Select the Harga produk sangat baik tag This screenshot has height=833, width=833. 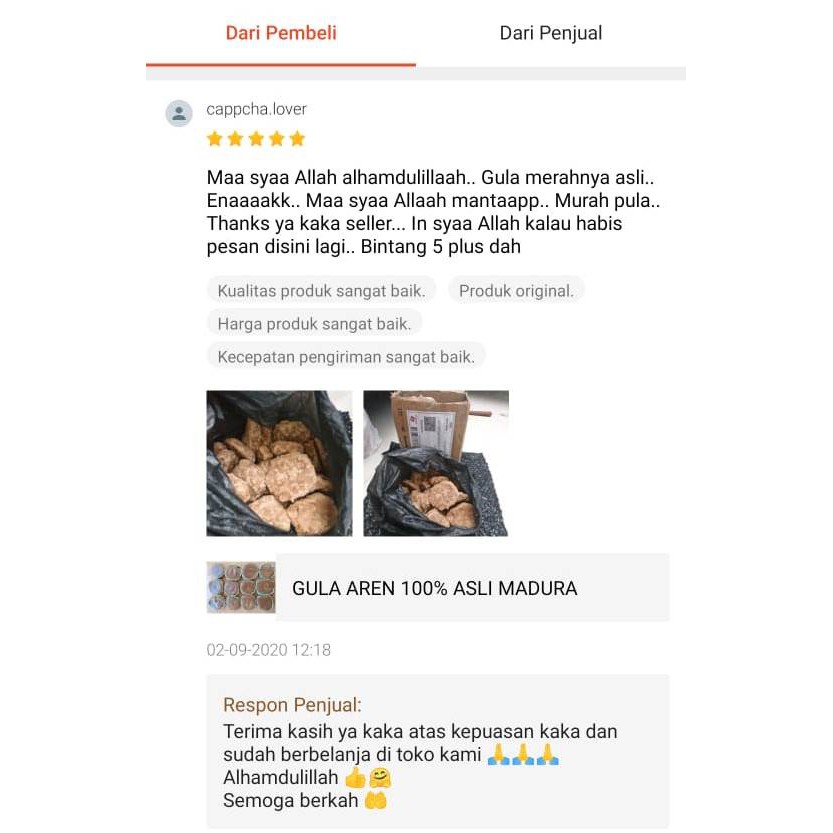(314, 324)
